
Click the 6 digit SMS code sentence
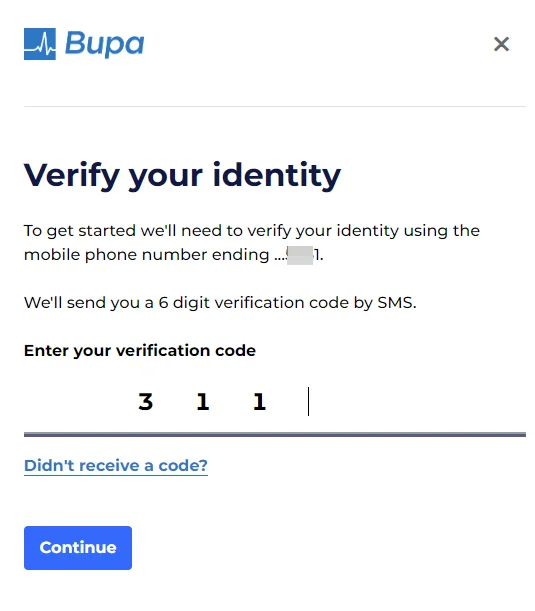tap(220, 303)
